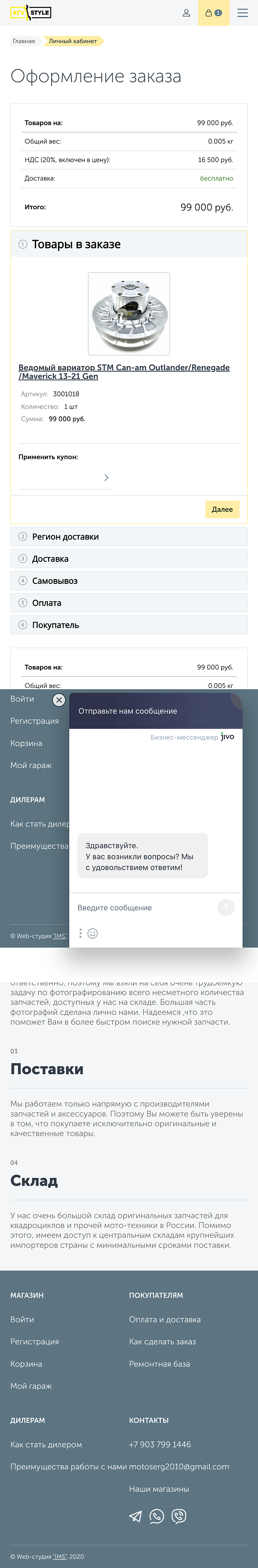Expand the Регион доставки step
This screenshot has width=258, height=1568.
(129, 536)
